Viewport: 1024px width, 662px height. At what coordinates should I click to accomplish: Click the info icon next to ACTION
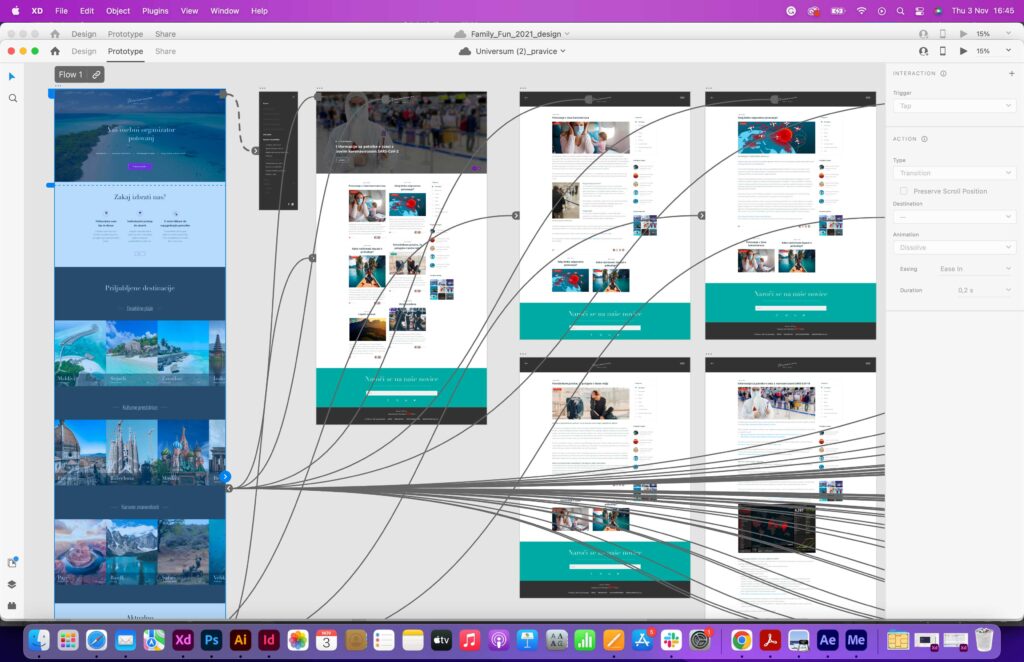[x=925, y=139]
